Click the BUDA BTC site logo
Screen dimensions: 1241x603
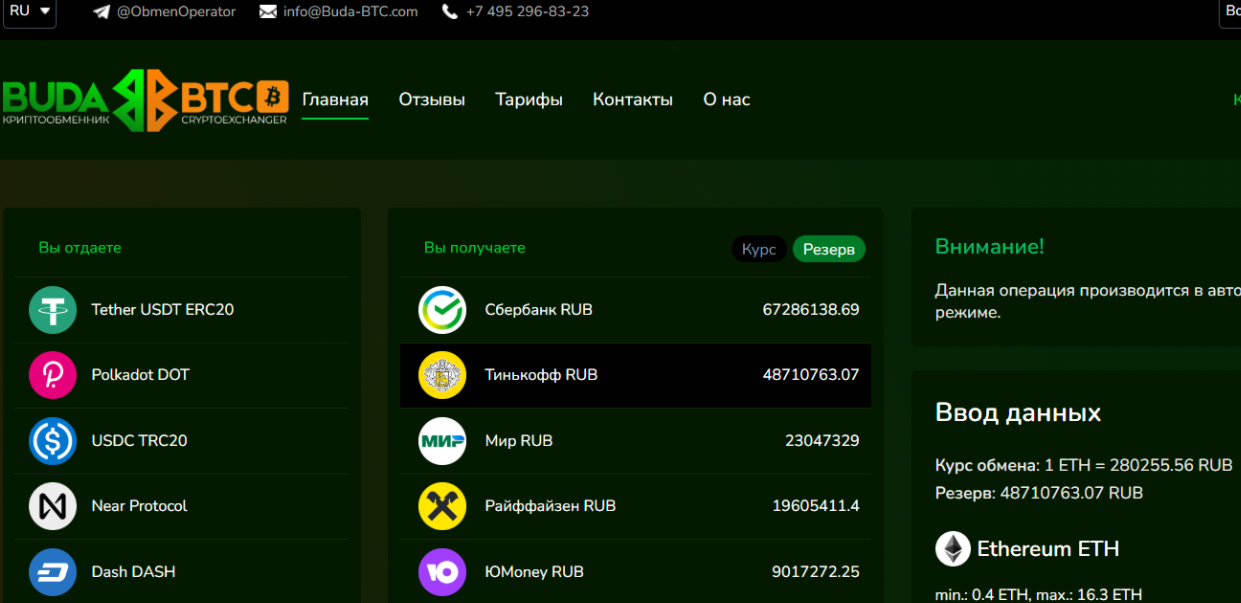tap(146, 100)
